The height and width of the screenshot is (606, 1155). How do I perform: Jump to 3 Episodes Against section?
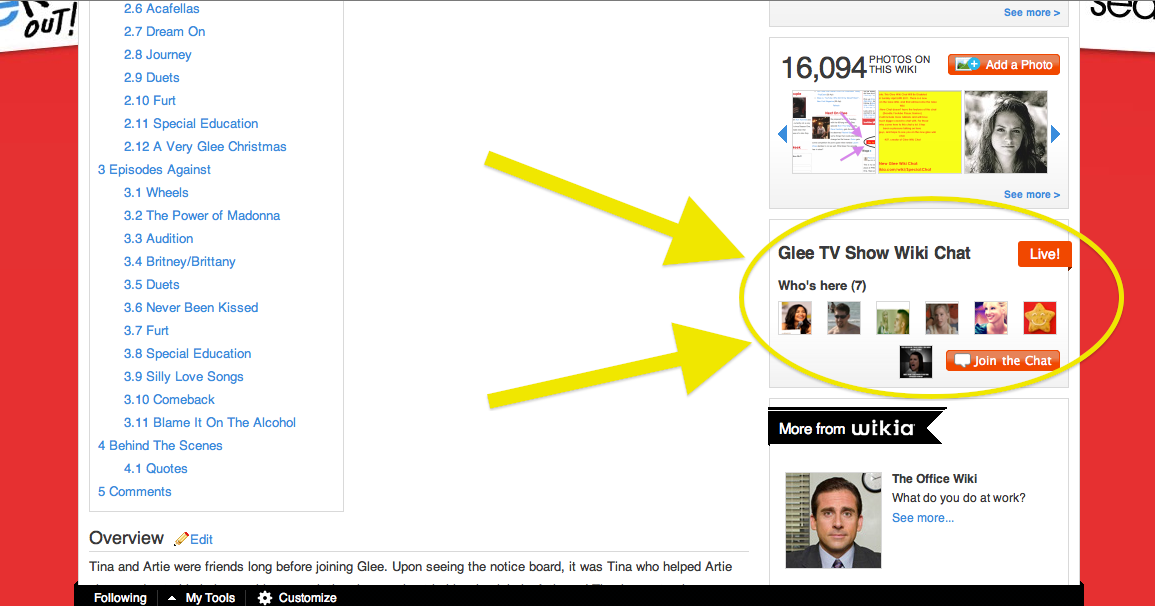tap(154, 169)
